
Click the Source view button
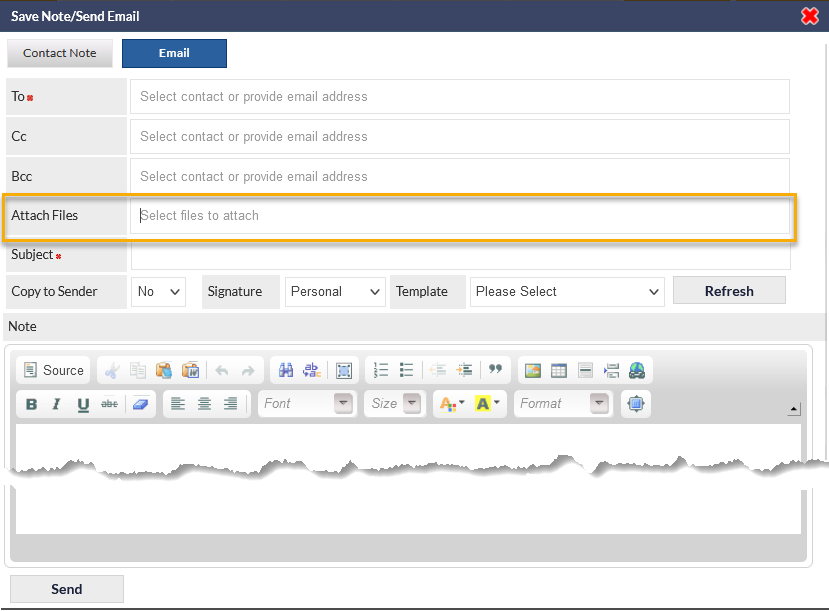click(53, 370)
